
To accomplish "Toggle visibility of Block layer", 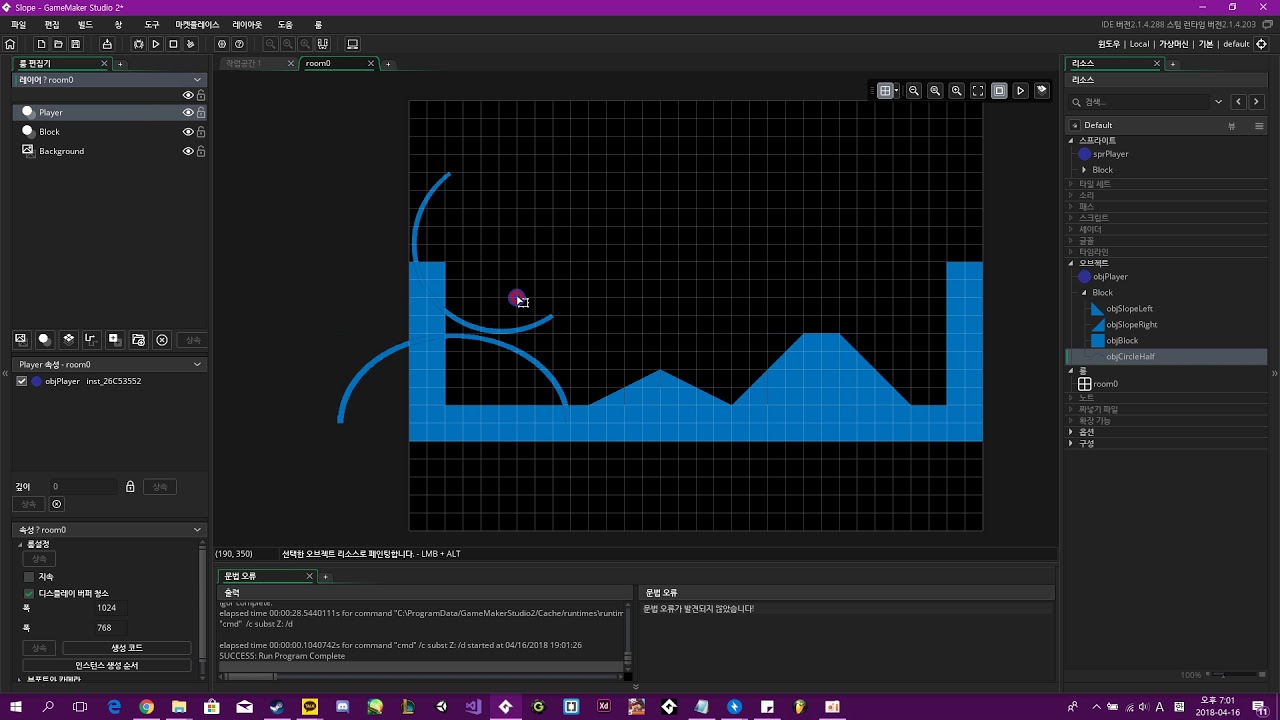I will coord(188,132).
